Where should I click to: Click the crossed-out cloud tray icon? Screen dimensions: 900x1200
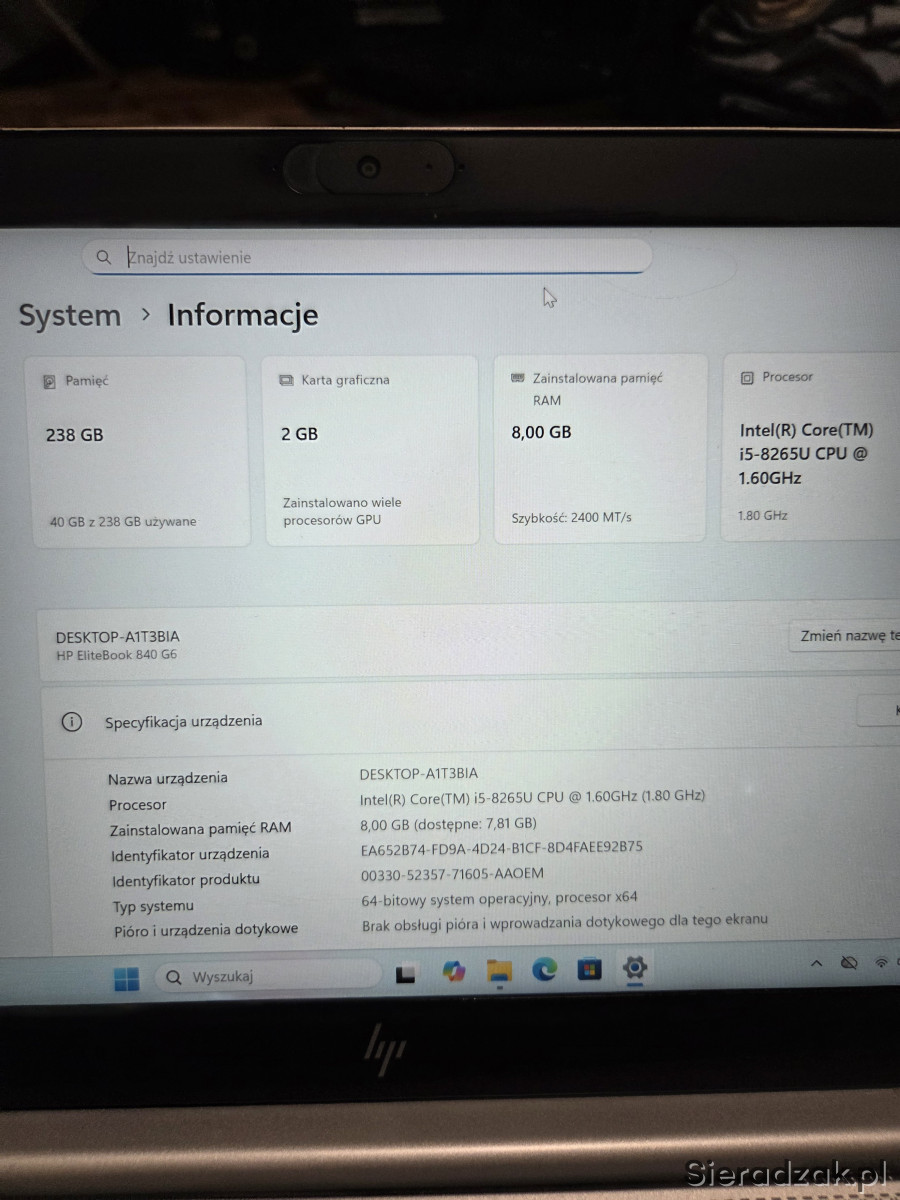pyautogui.click(x=849, y=962)
